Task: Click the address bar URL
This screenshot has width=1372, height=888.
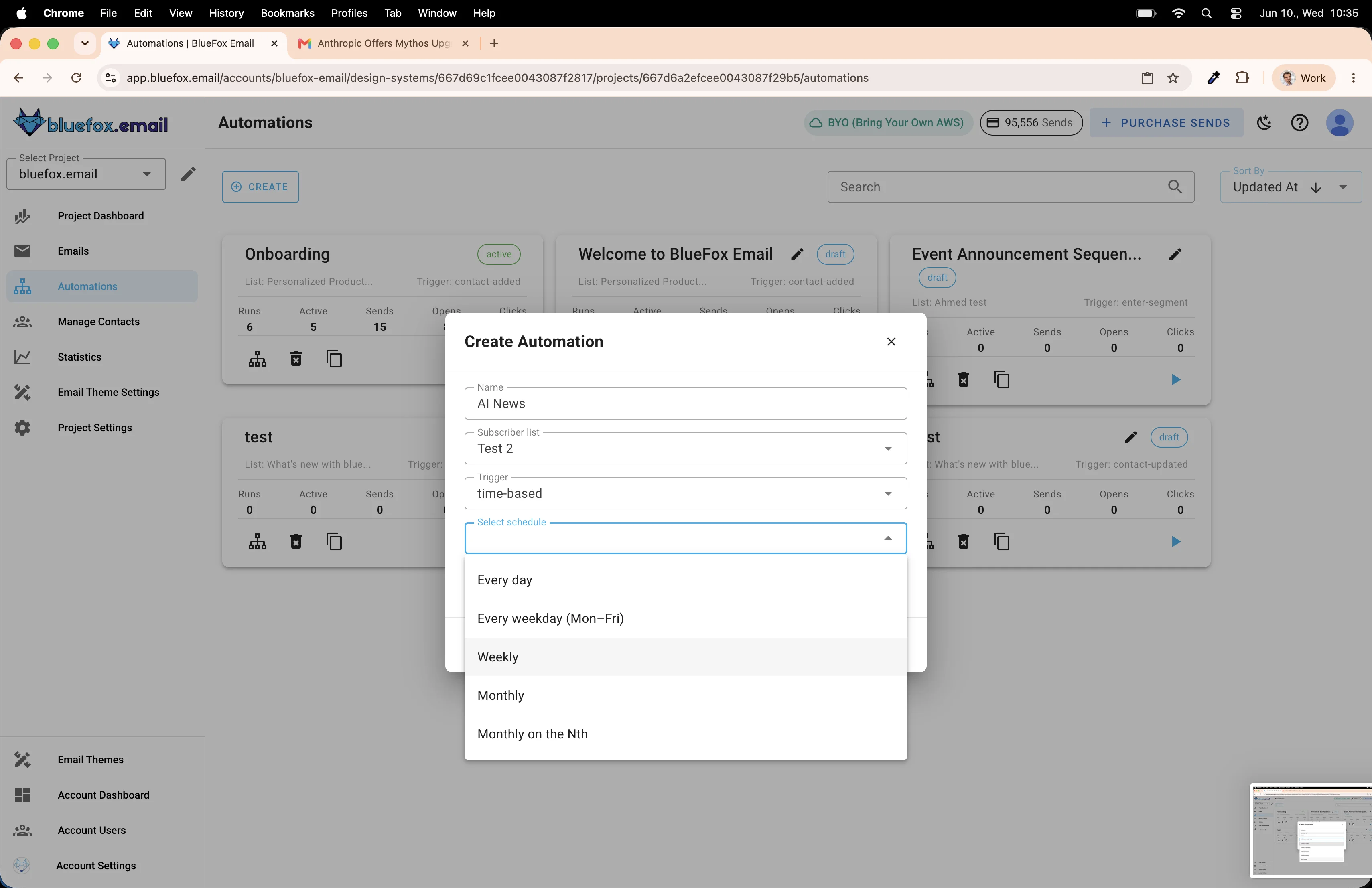Action: (x=497, y=78)
